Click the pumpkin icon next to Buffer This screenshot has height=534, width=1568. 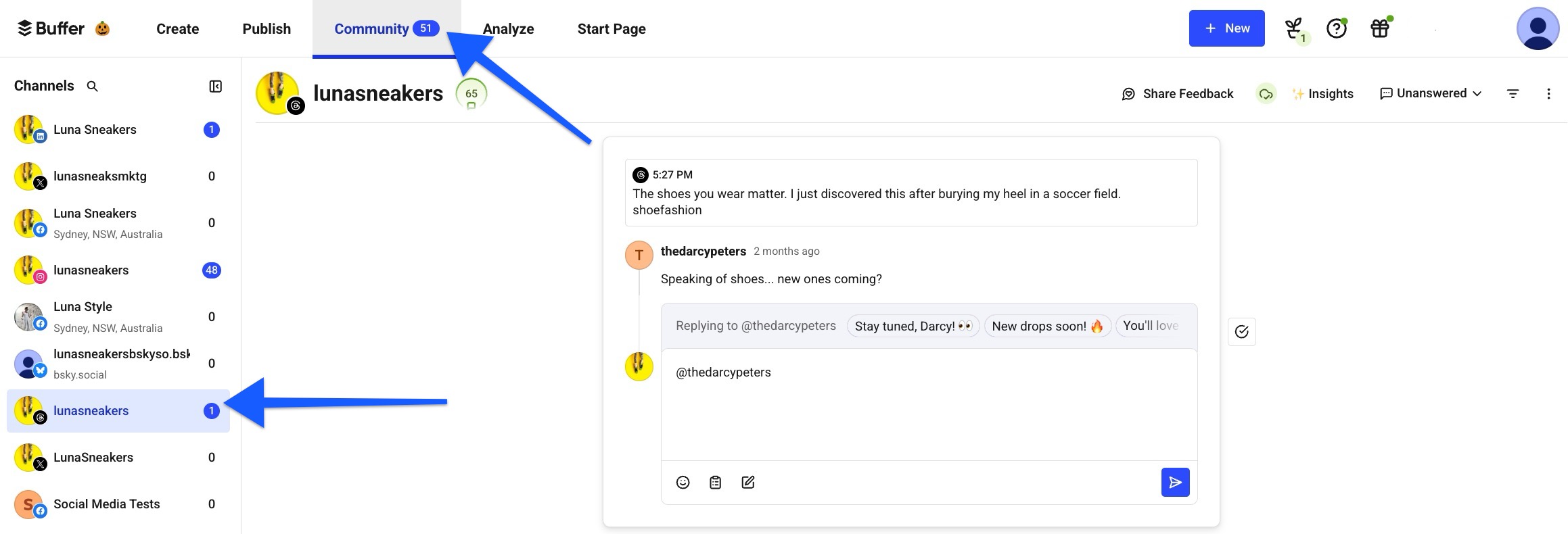[x=103, y=28]
